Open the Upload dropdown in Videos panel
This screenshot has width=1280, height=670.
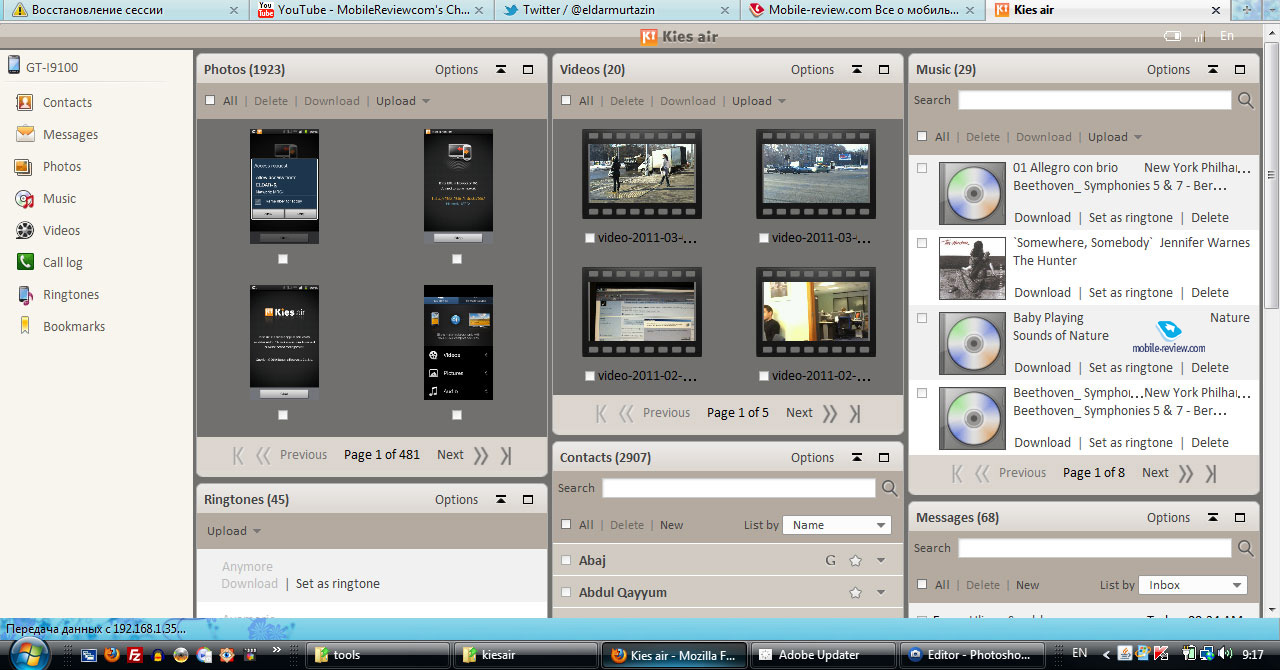759,101
